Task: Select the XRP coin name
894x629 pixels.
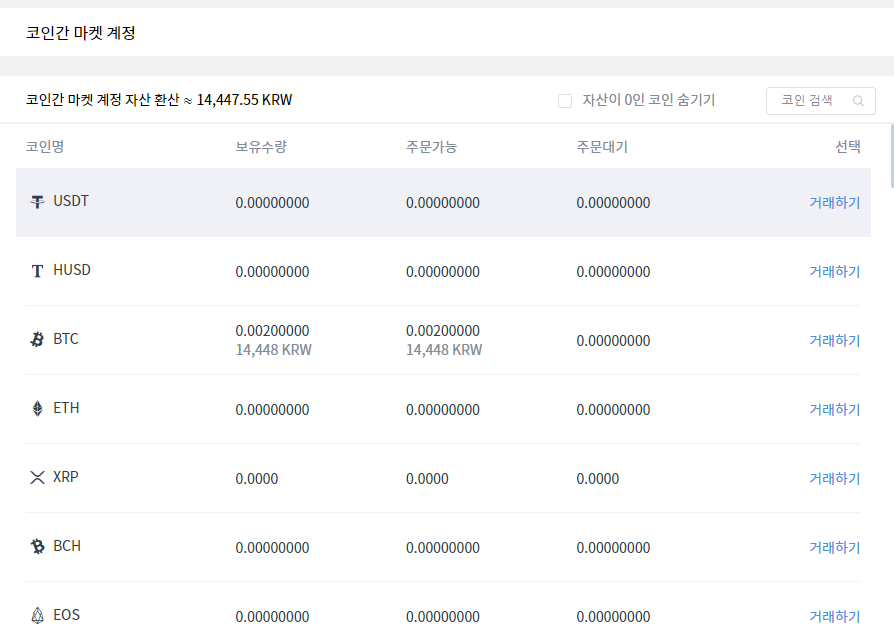Action: pos(66,477)
